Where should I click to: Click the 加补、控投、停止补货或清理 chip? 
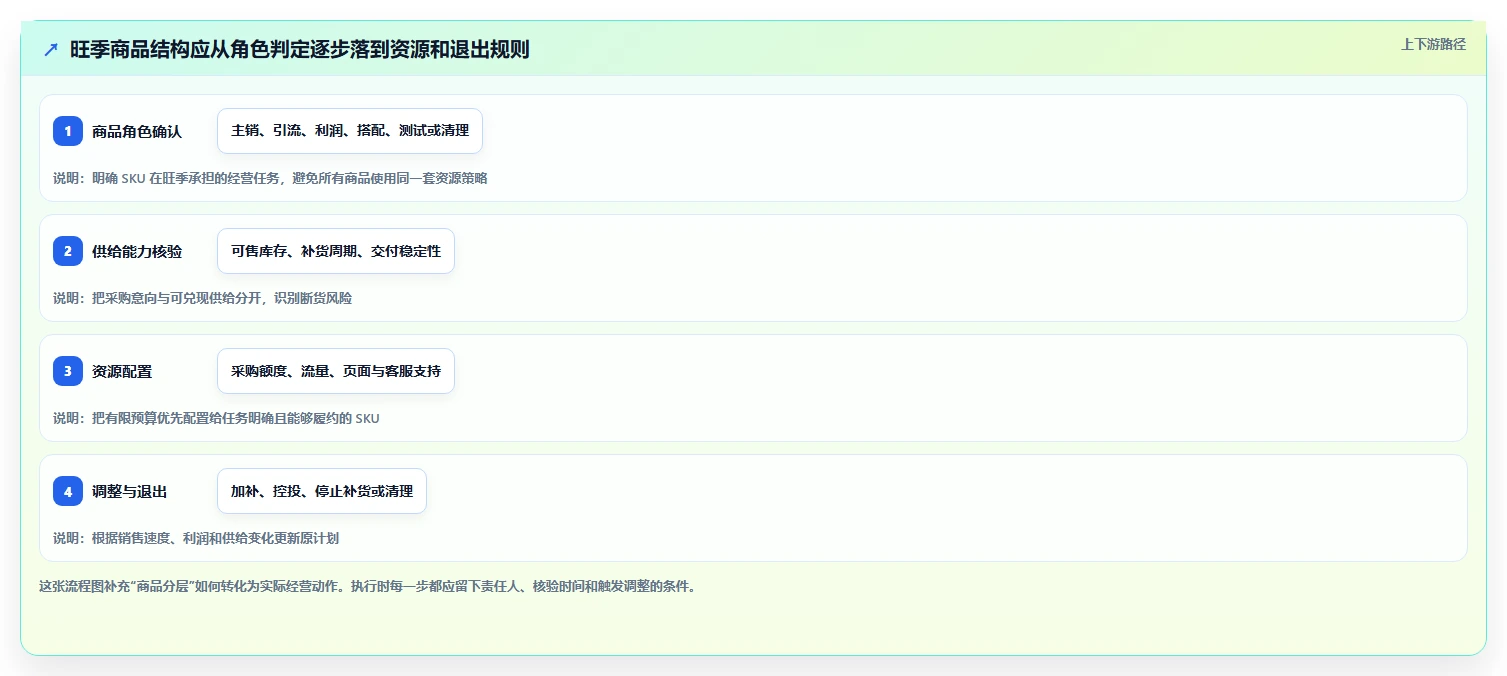click(322, 491)
